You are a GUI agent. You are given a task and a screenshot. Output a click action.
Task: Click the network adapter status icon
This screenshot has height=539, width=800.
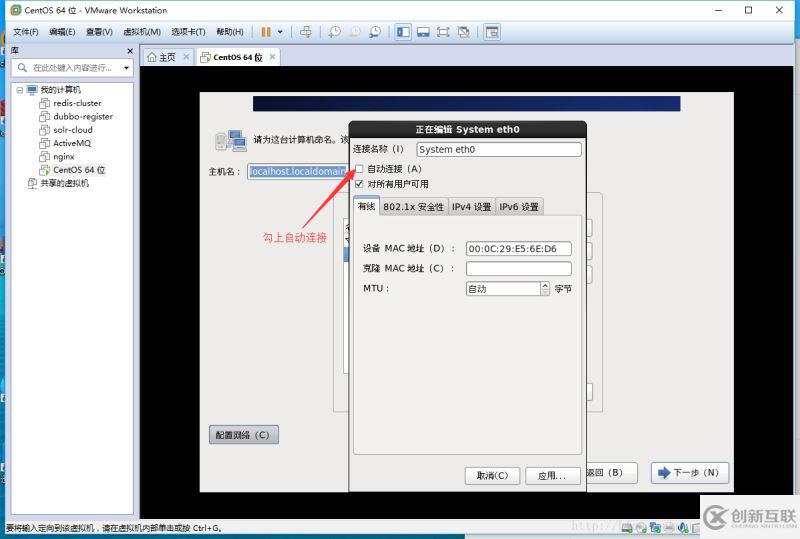(655, 528)
